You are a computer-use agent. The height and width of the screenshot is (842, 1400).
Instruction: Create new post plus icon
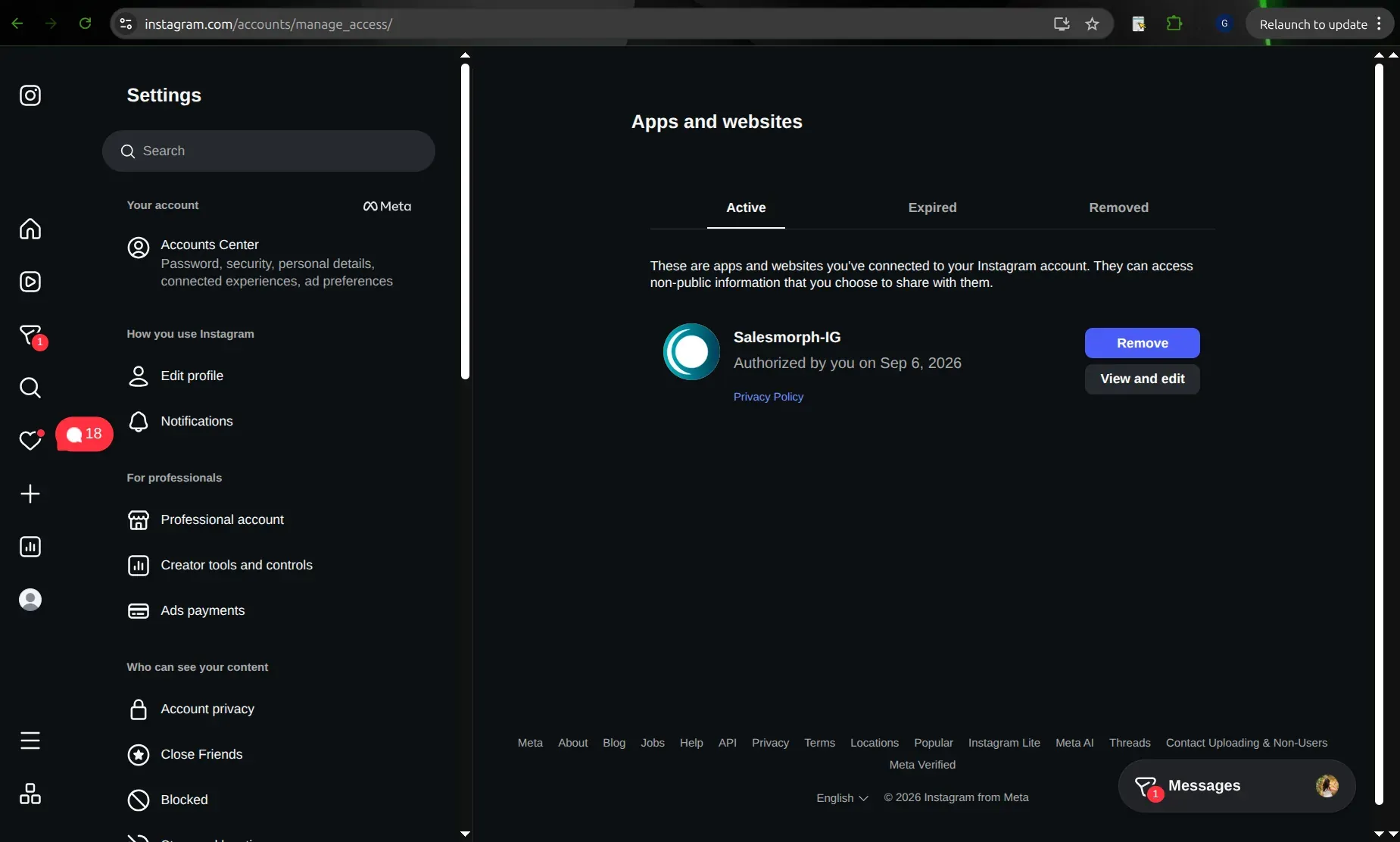[x=30, y=494]
